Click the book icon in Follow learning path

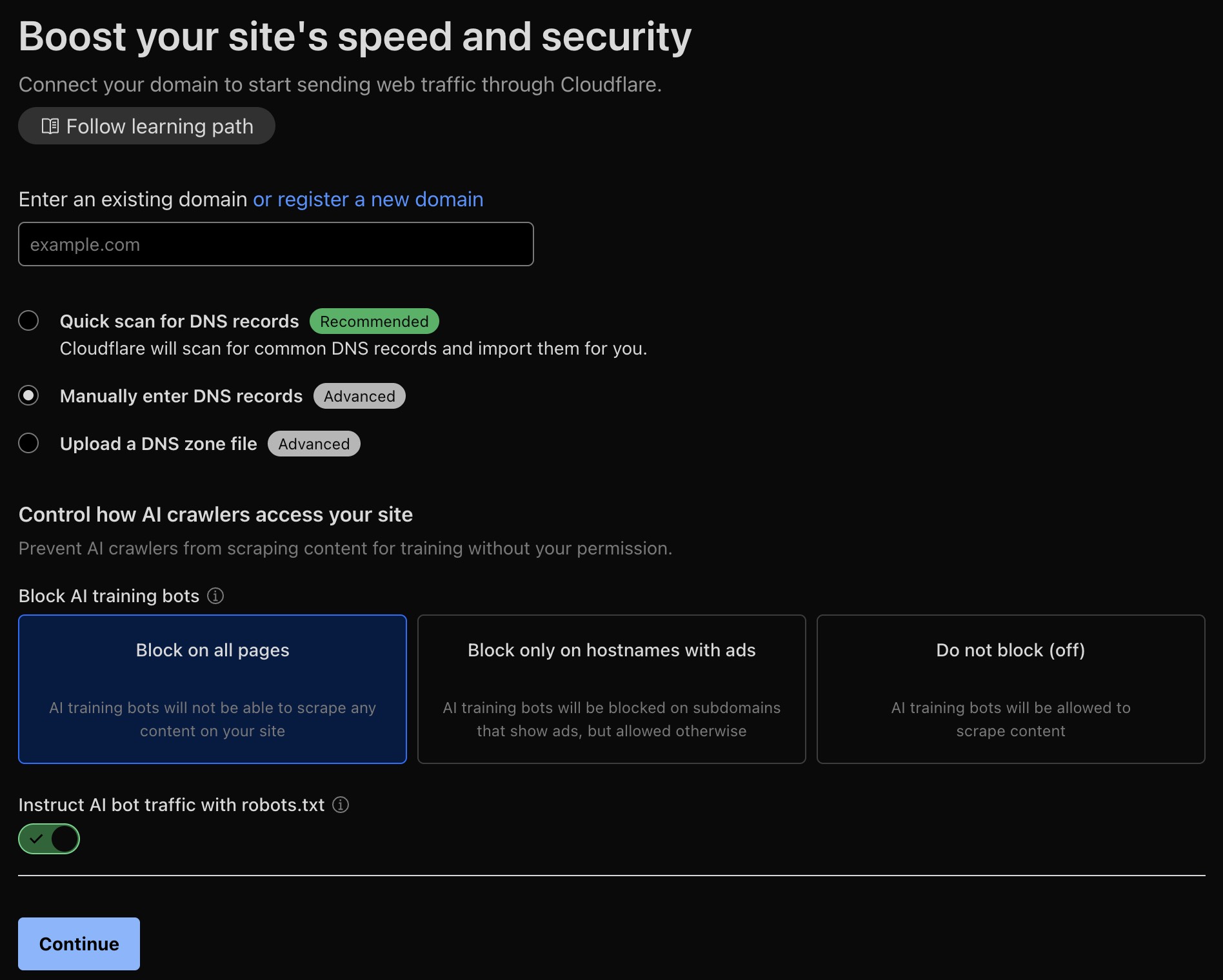[x=50, y=126]
